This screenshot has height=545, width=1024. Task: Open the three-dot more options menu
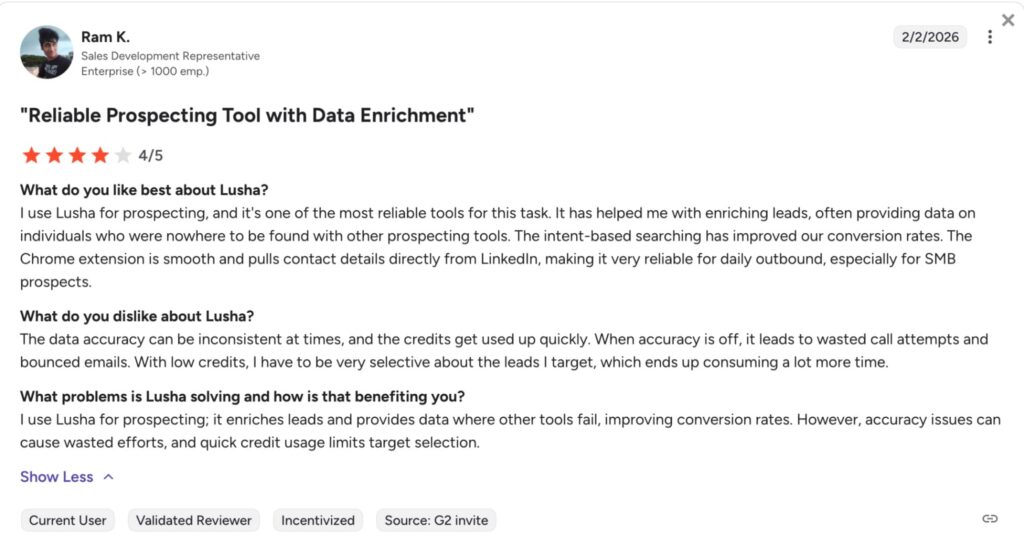tap(990, 37)
